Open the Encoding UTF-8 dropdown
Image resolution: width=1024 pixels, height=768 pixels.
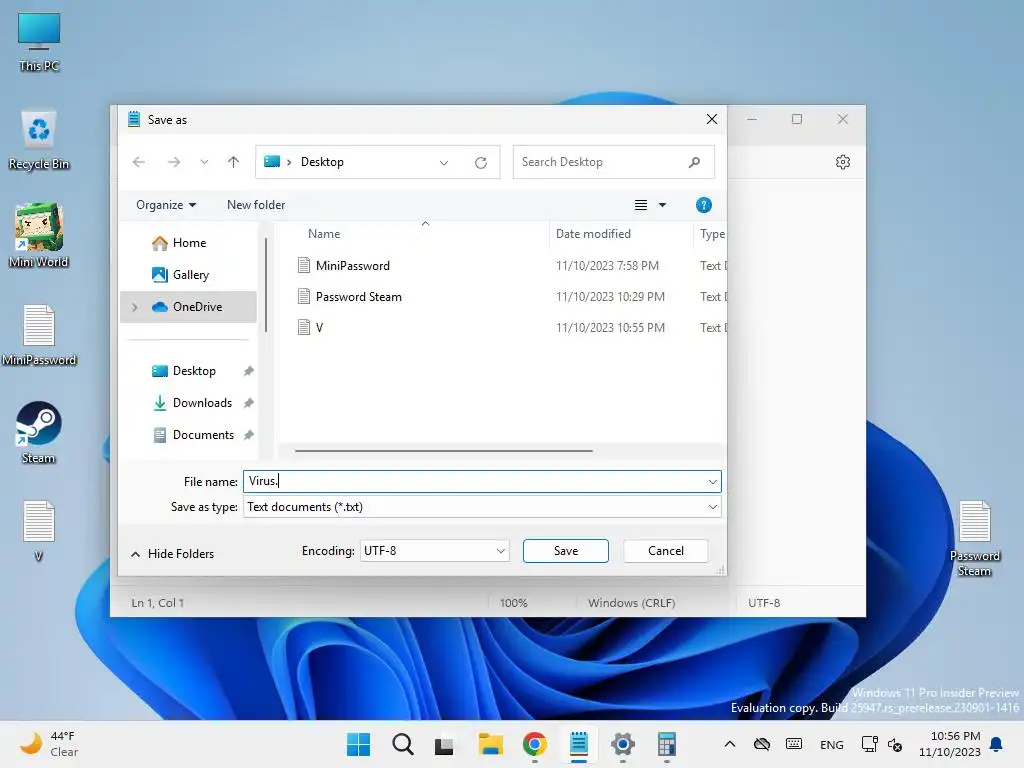[434, 551]
